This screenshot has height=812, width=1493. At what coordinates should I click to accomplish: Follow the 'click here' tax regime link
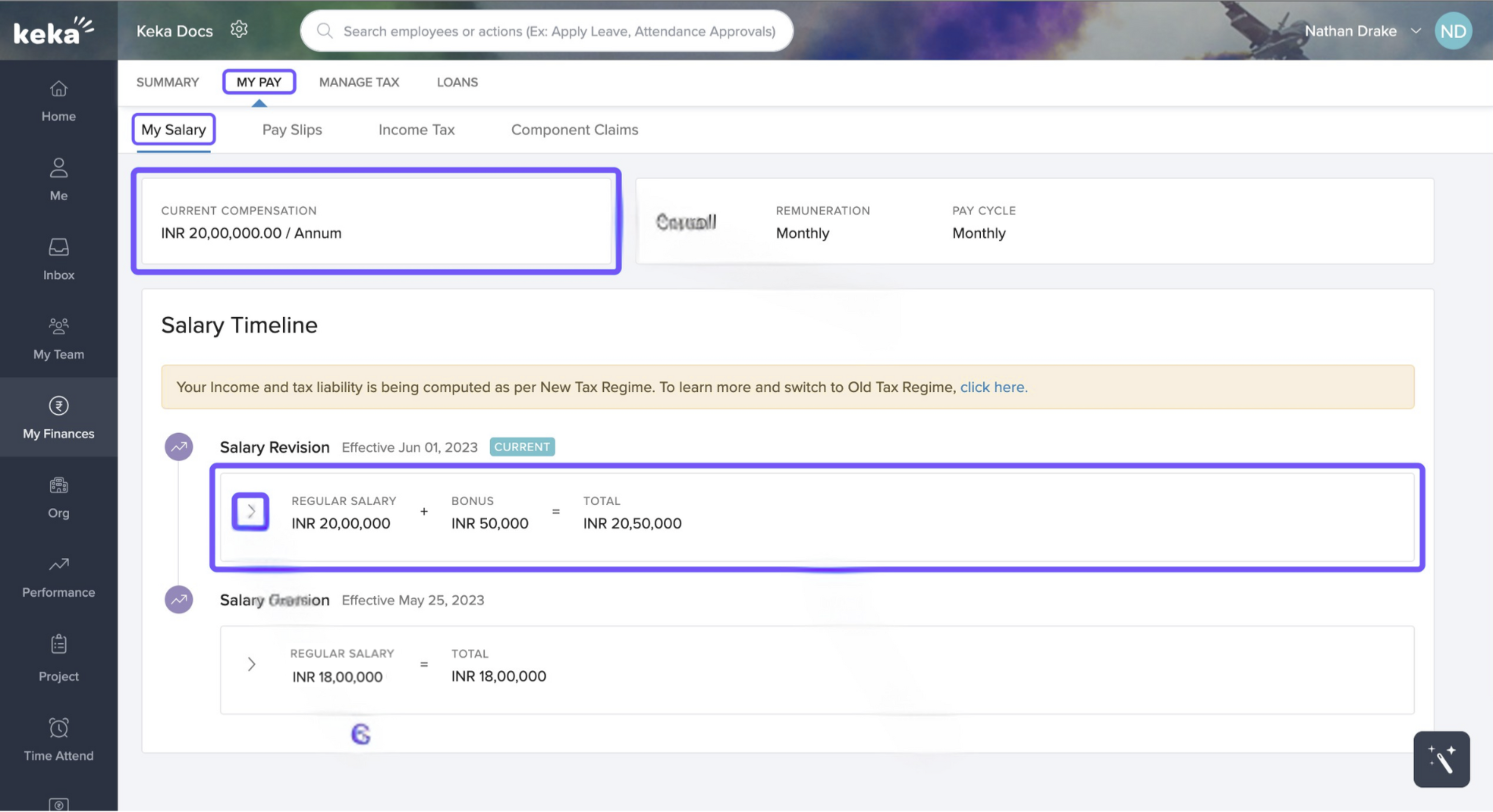tap(993, 387)
